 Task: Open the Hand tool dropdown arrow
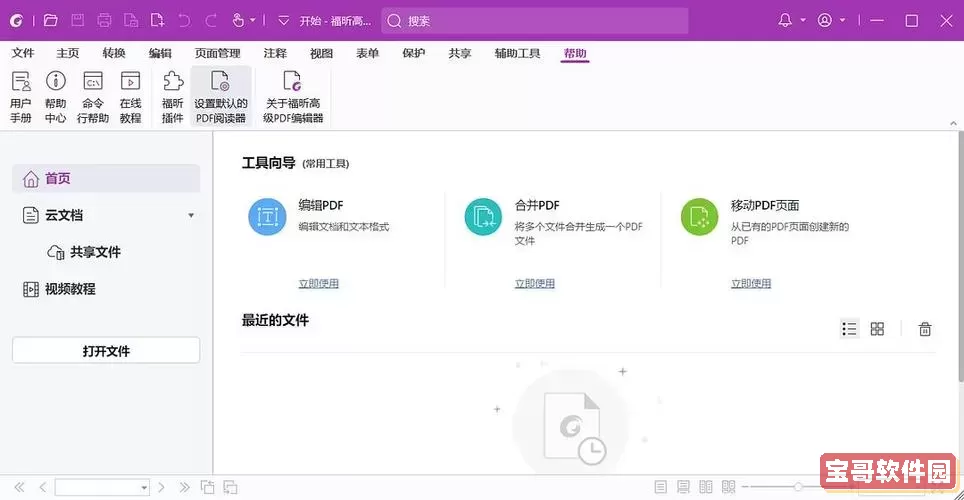(253, 20)
